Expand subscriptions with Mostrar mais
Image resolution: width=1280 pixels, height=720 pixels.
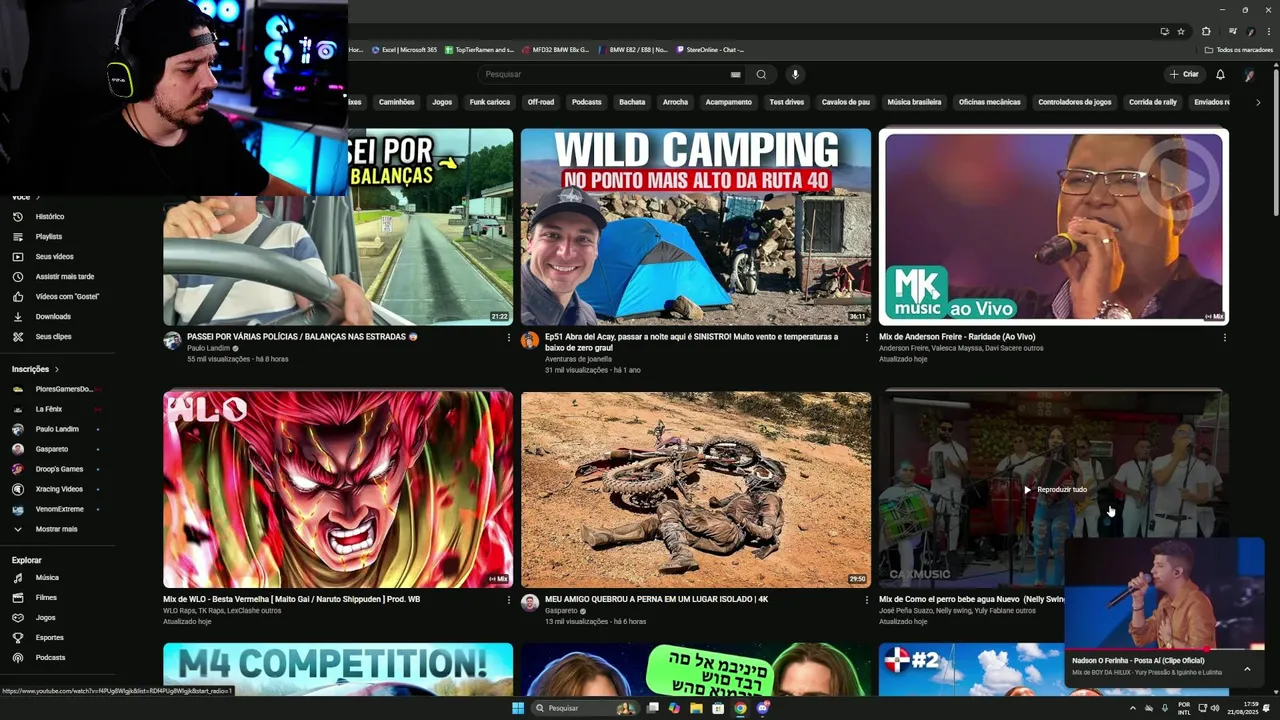pos(56,529)
